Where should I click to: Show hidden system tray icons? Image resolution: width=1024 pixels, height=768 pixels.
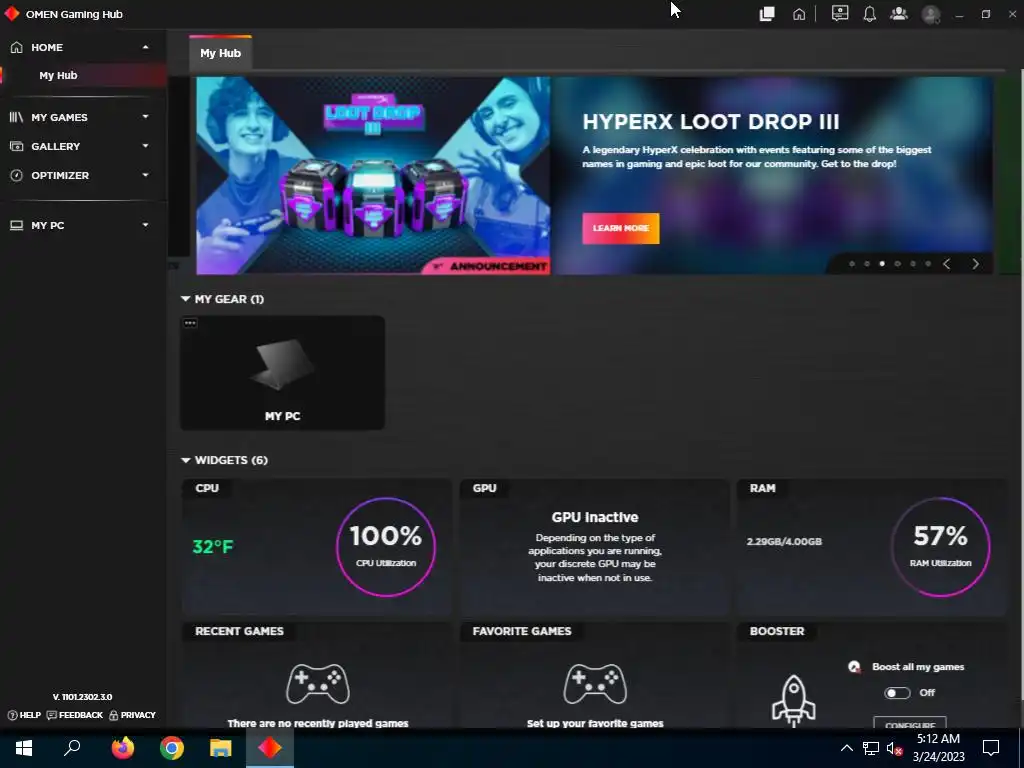click(846, 748)
